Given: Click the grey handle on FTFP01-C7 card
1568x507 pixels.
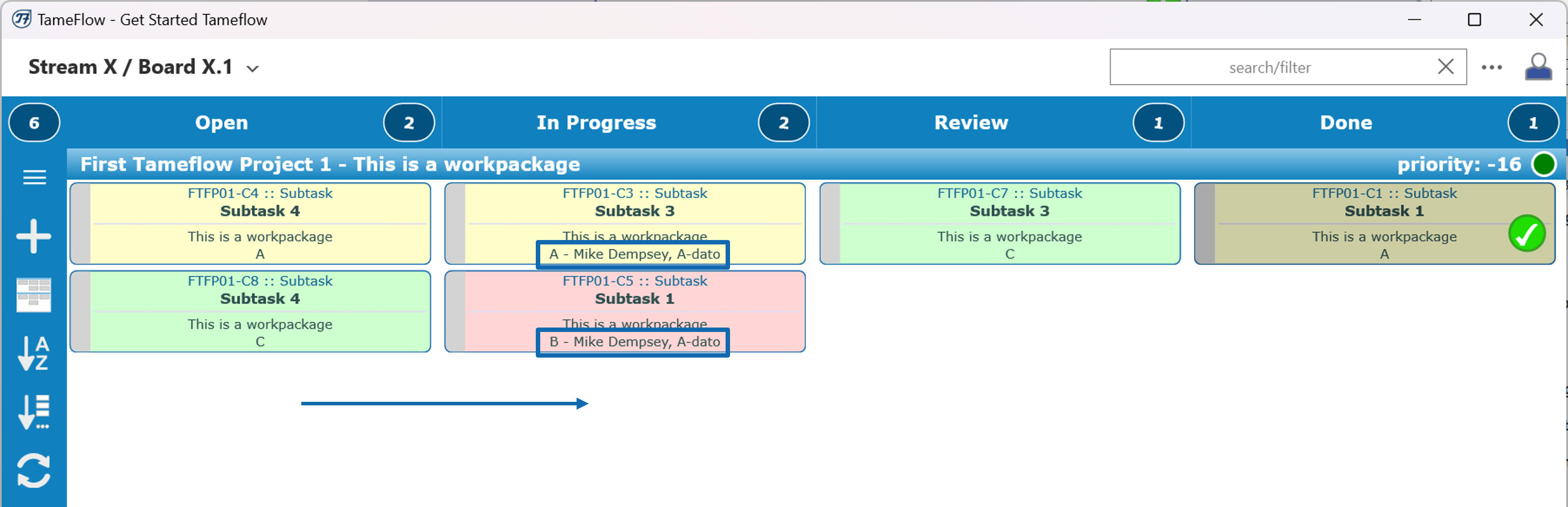Looking at the screenshot, I should point(831,224).
